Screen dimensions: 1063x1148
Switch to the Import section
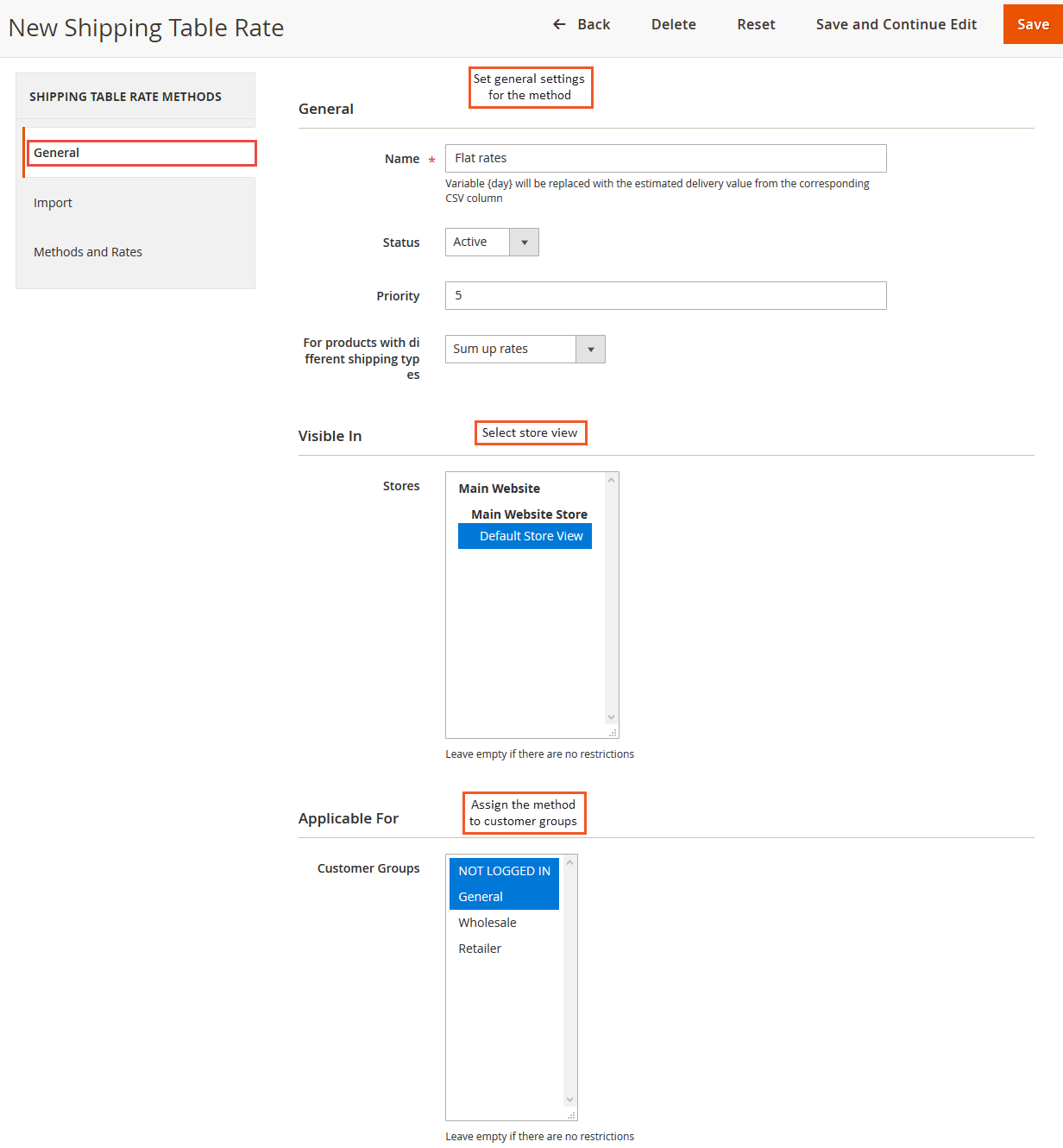click(x=53, y=202)
